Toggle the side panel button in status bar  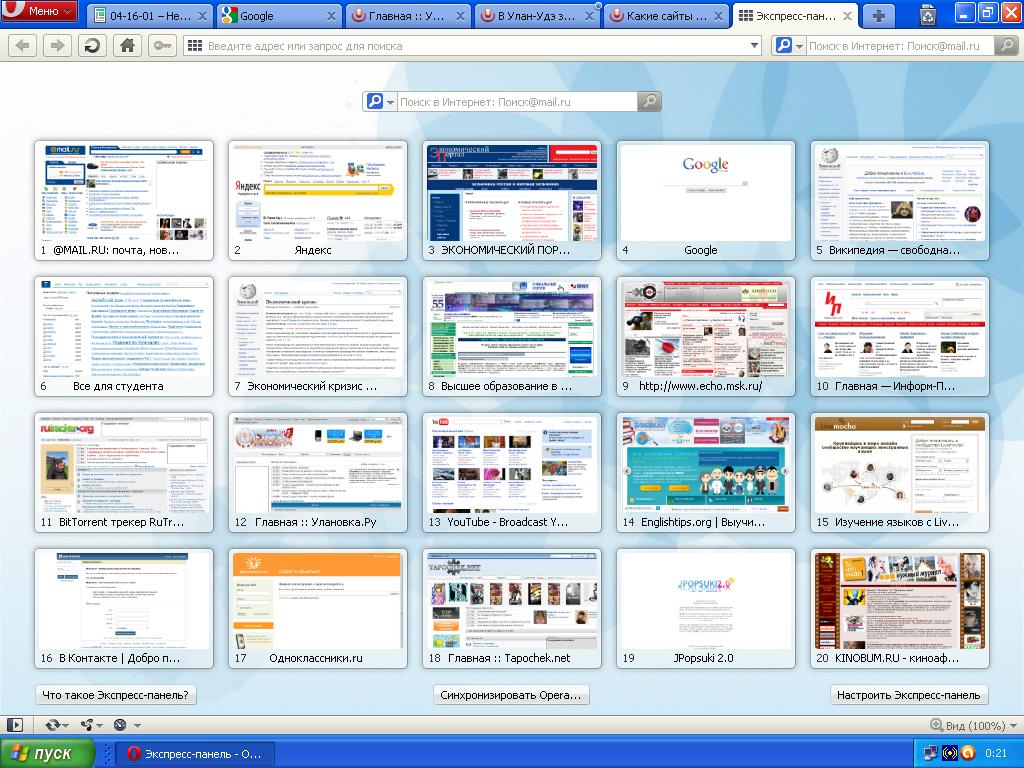15,725
